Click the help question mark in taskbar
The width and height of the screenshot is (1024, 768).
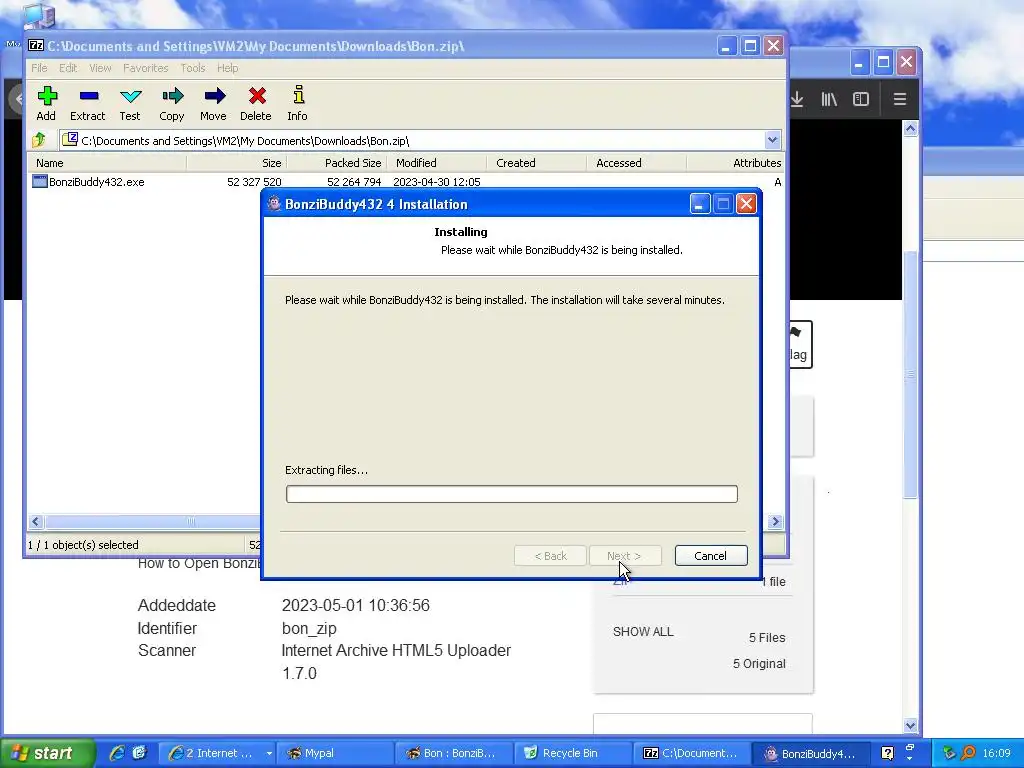(887, 754)
